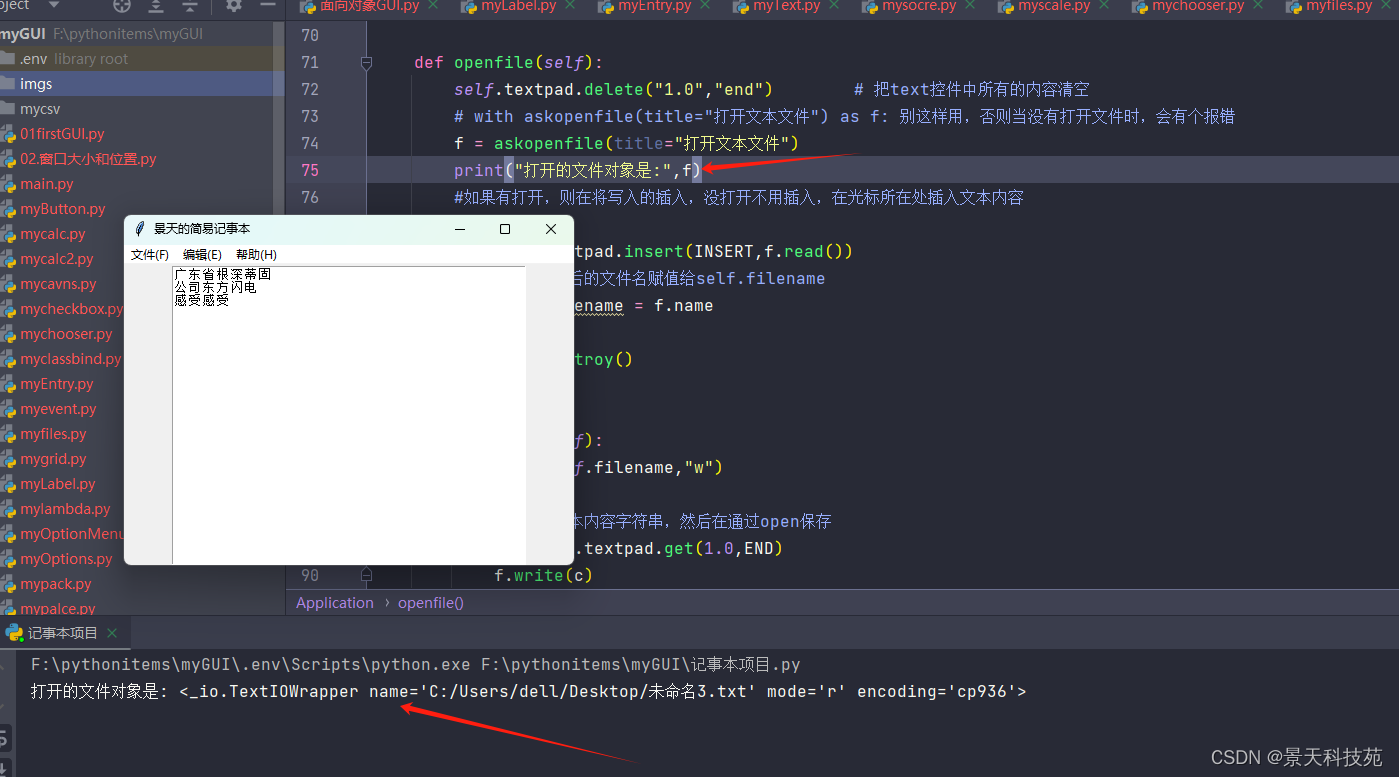Open Project panel settings gear
Viewport: 1399px width, 777px height.
pos(234,5)
